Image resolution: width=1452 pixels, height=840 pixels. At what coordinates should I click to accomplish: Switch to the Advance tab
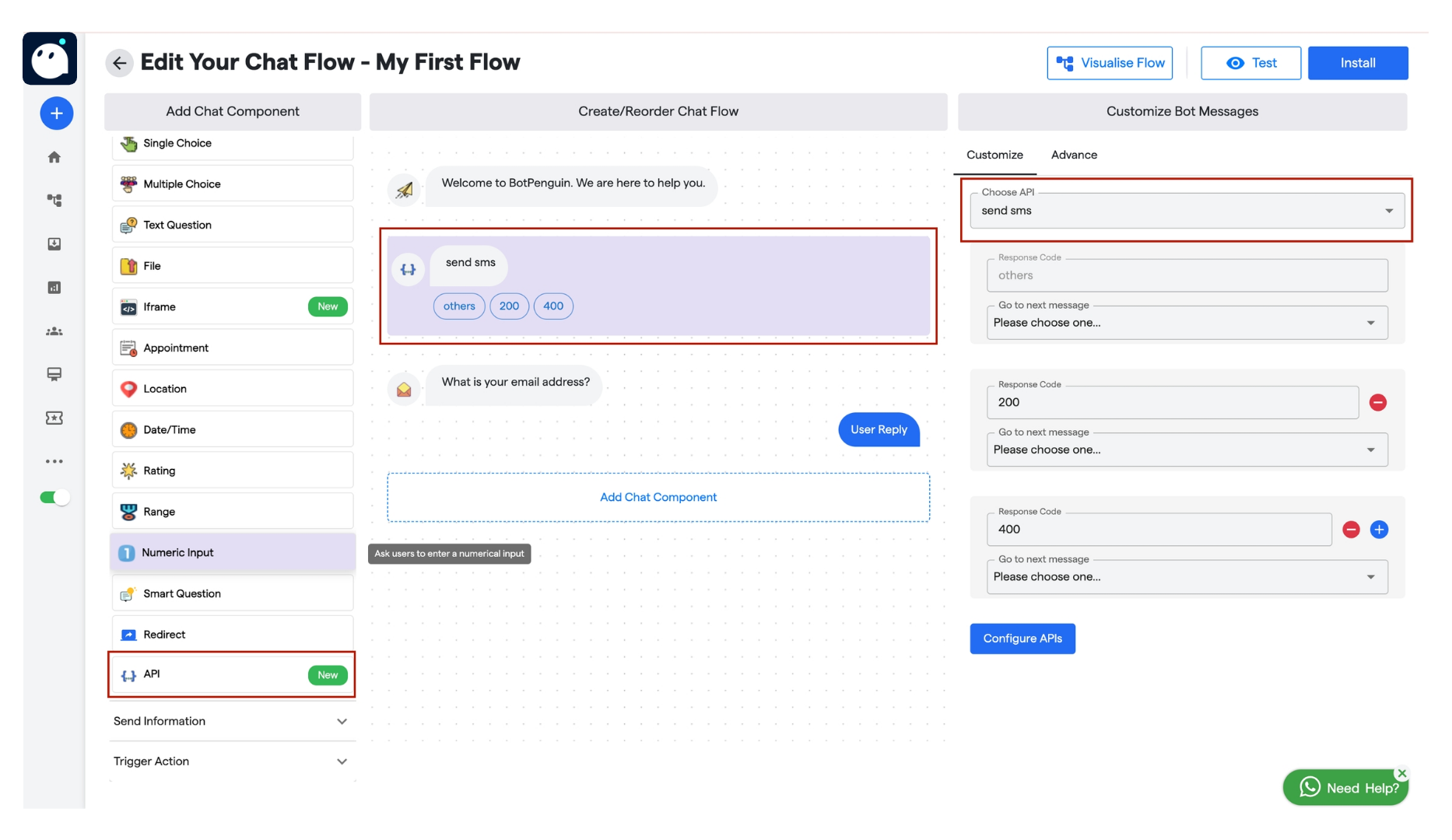point(1074,155)
